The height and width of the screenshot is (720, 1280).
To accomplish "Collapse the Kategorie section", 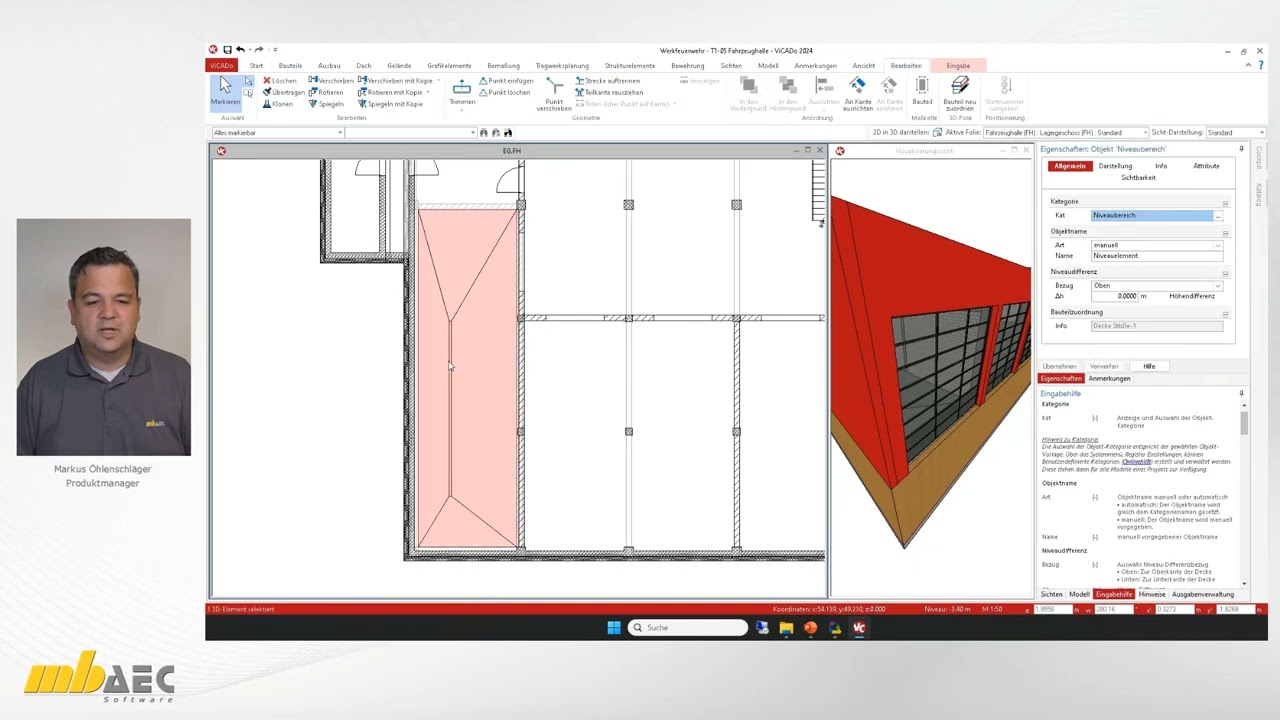I will coord(1225,204).
